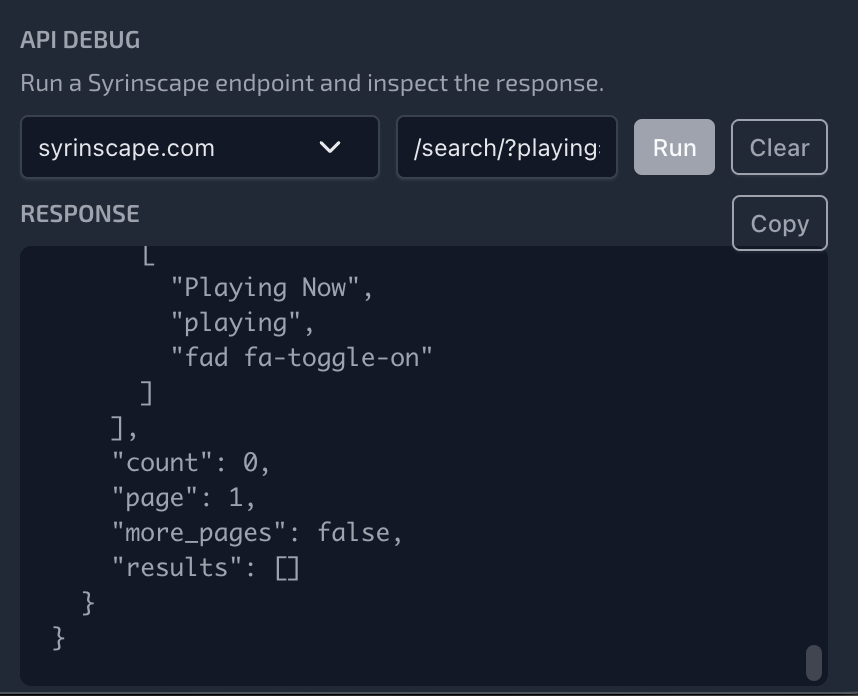
Task: Copy the response with the Copy button
Action: click(x=779, y=223)
